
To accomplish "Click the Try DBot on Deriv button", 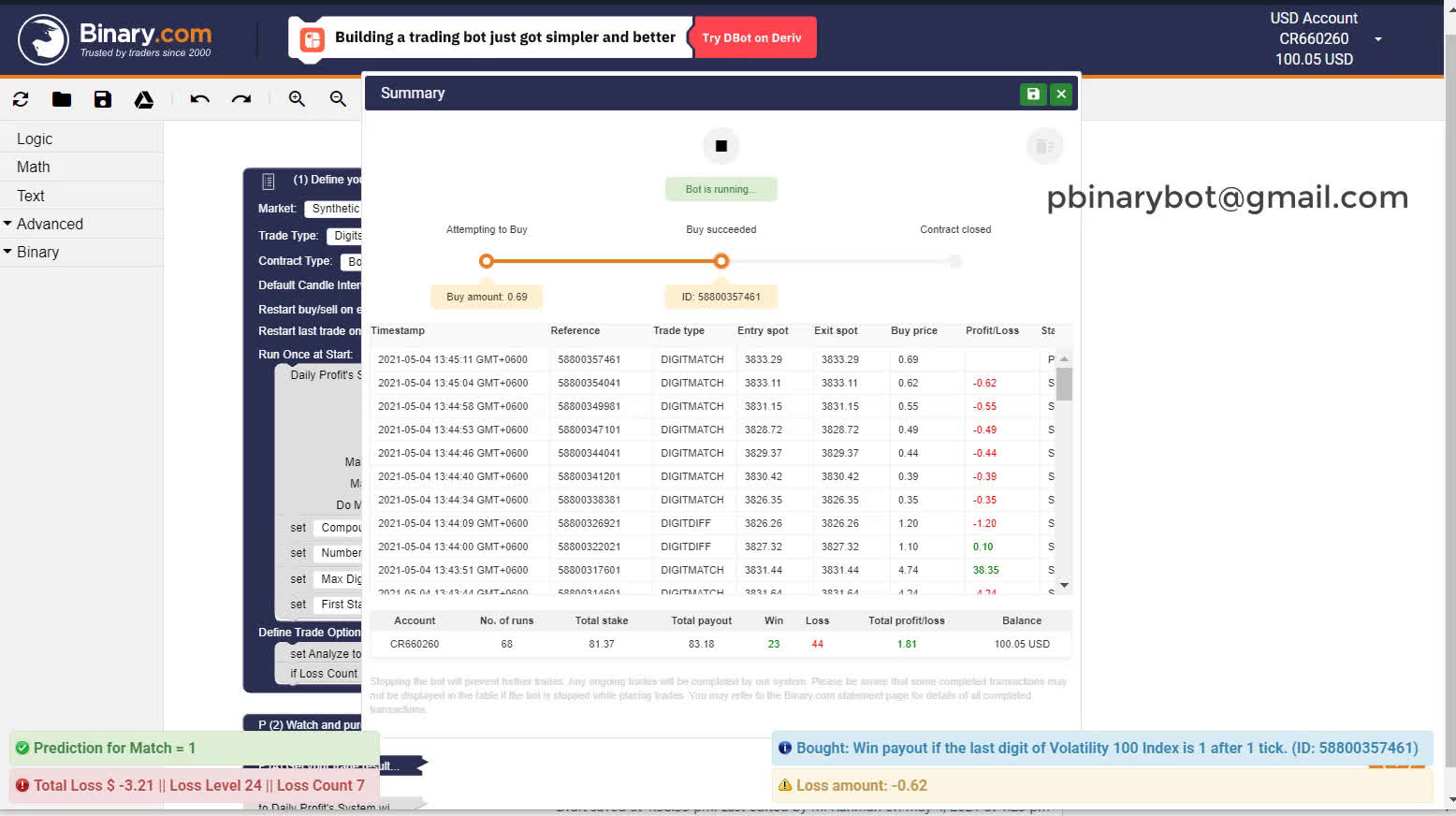I will click(754, 36).
